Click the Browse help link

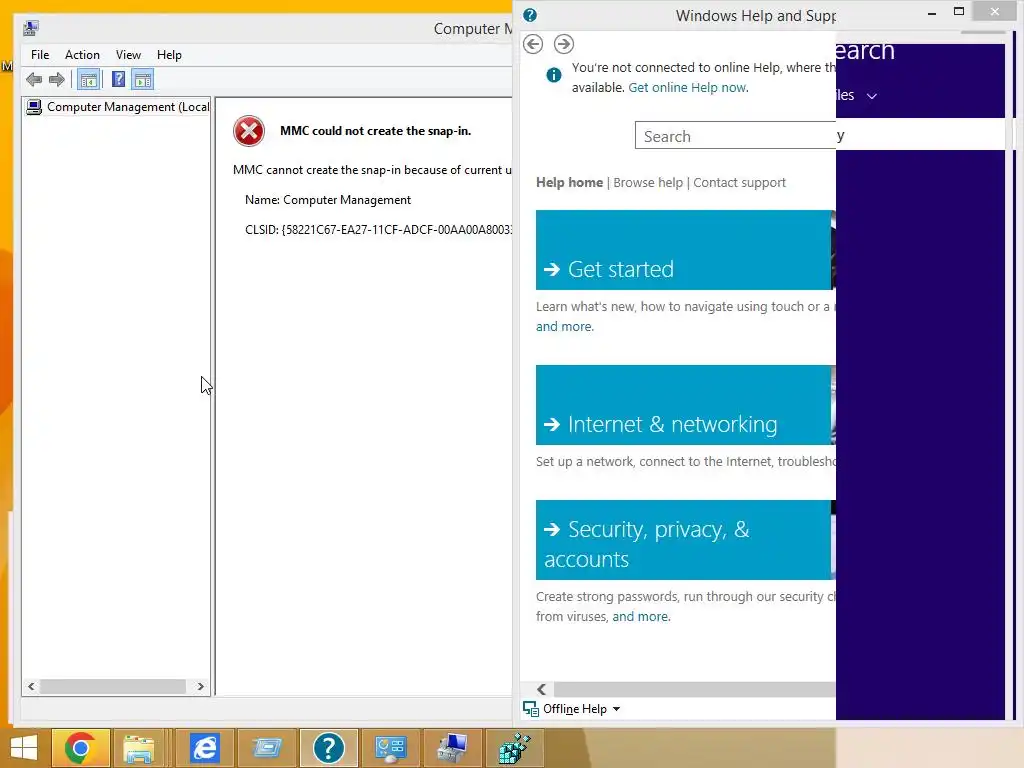[x=648, y=183]
